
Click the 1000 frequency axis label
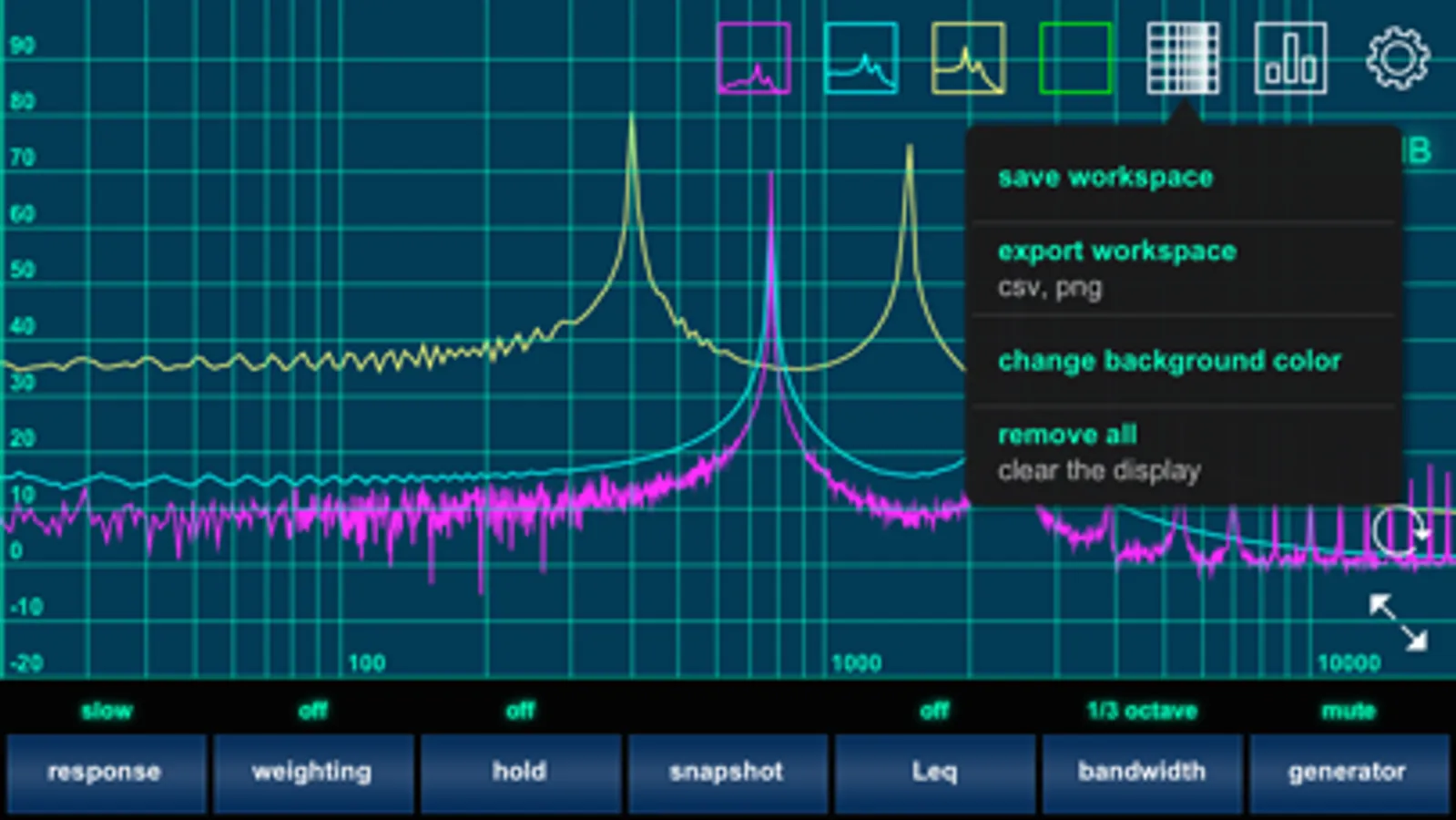(857, 662)
